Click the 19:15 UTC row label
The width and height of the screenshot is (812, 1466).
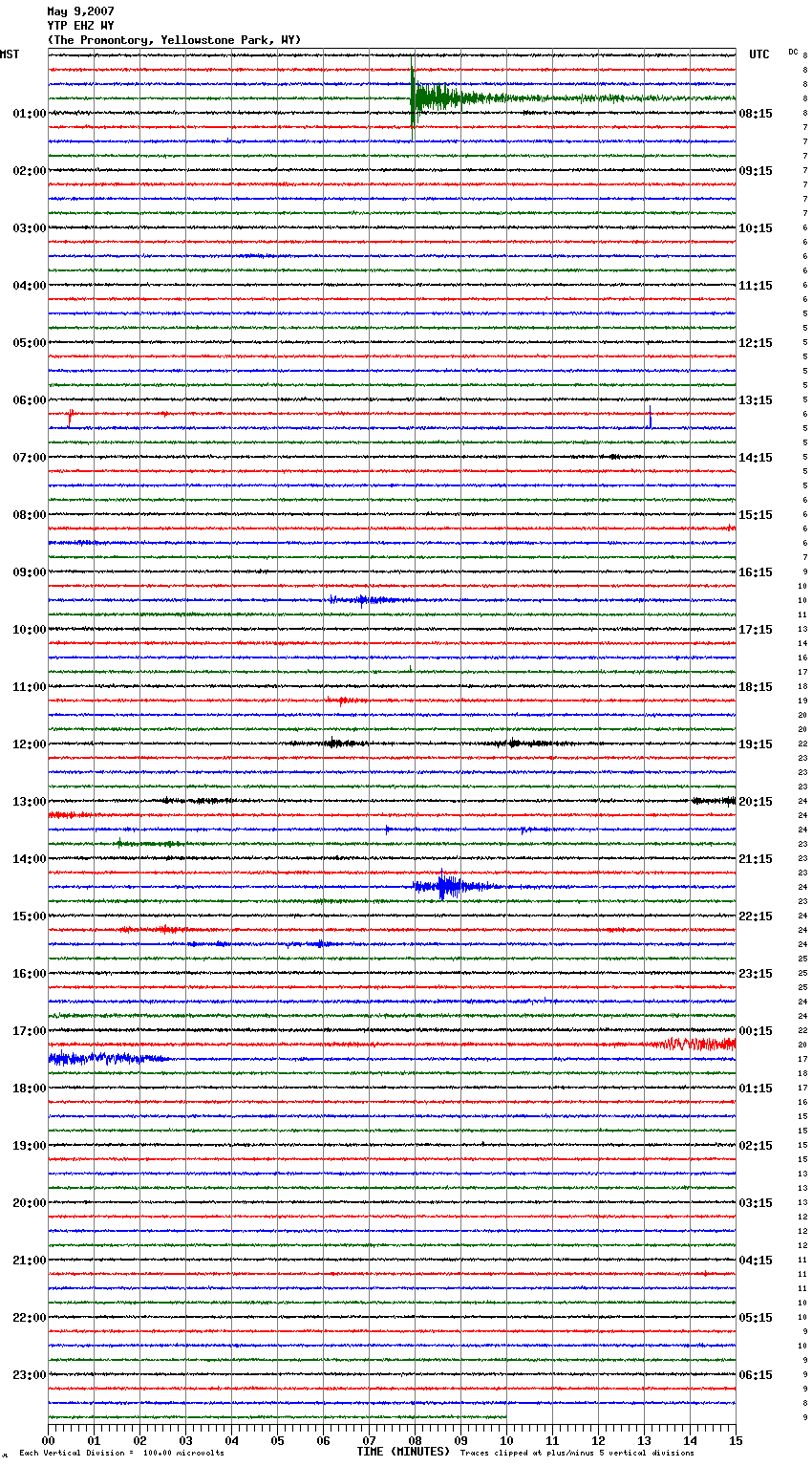(756, 744)
